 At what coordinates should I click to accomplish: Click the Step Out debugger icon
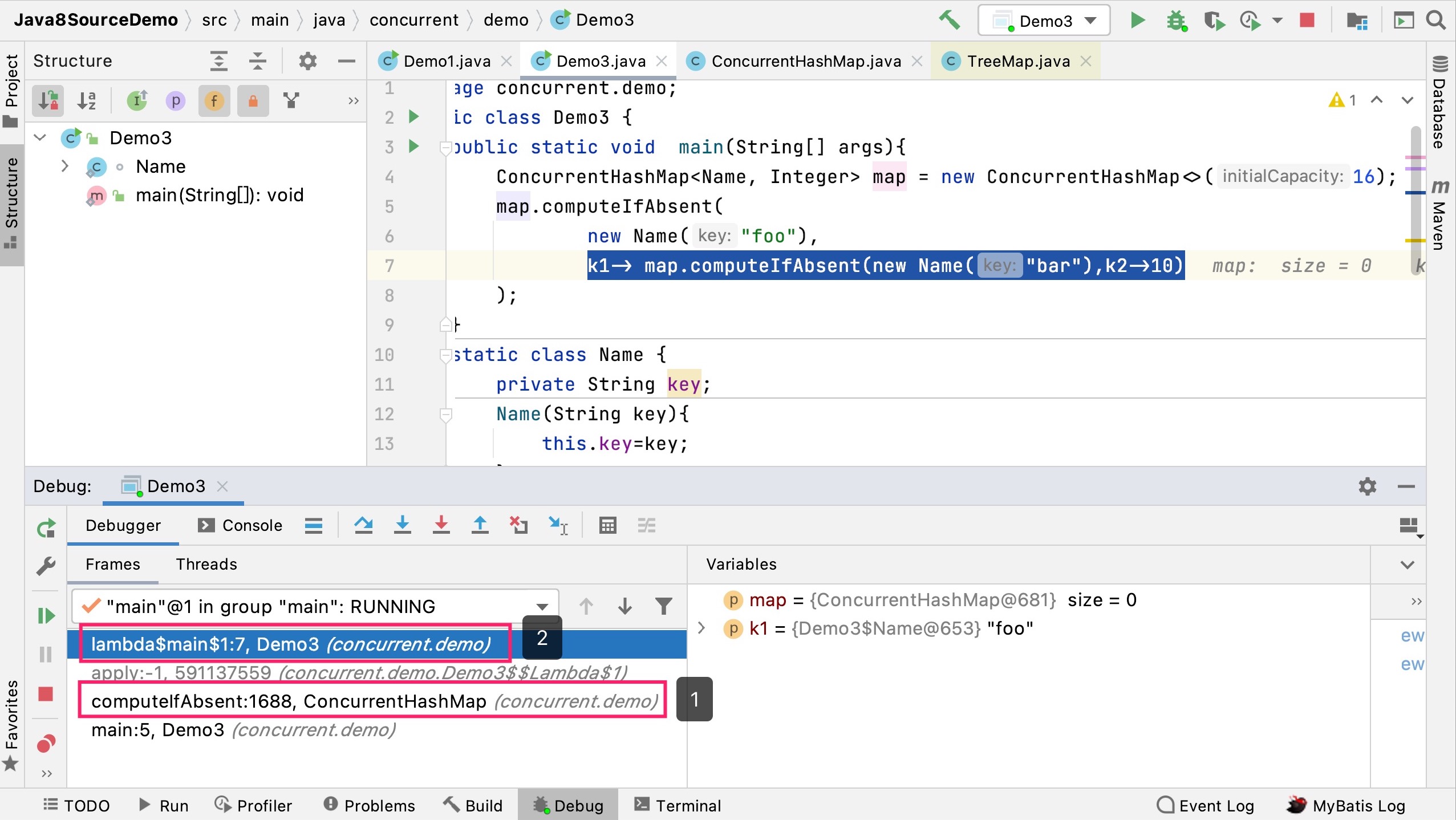480,525
